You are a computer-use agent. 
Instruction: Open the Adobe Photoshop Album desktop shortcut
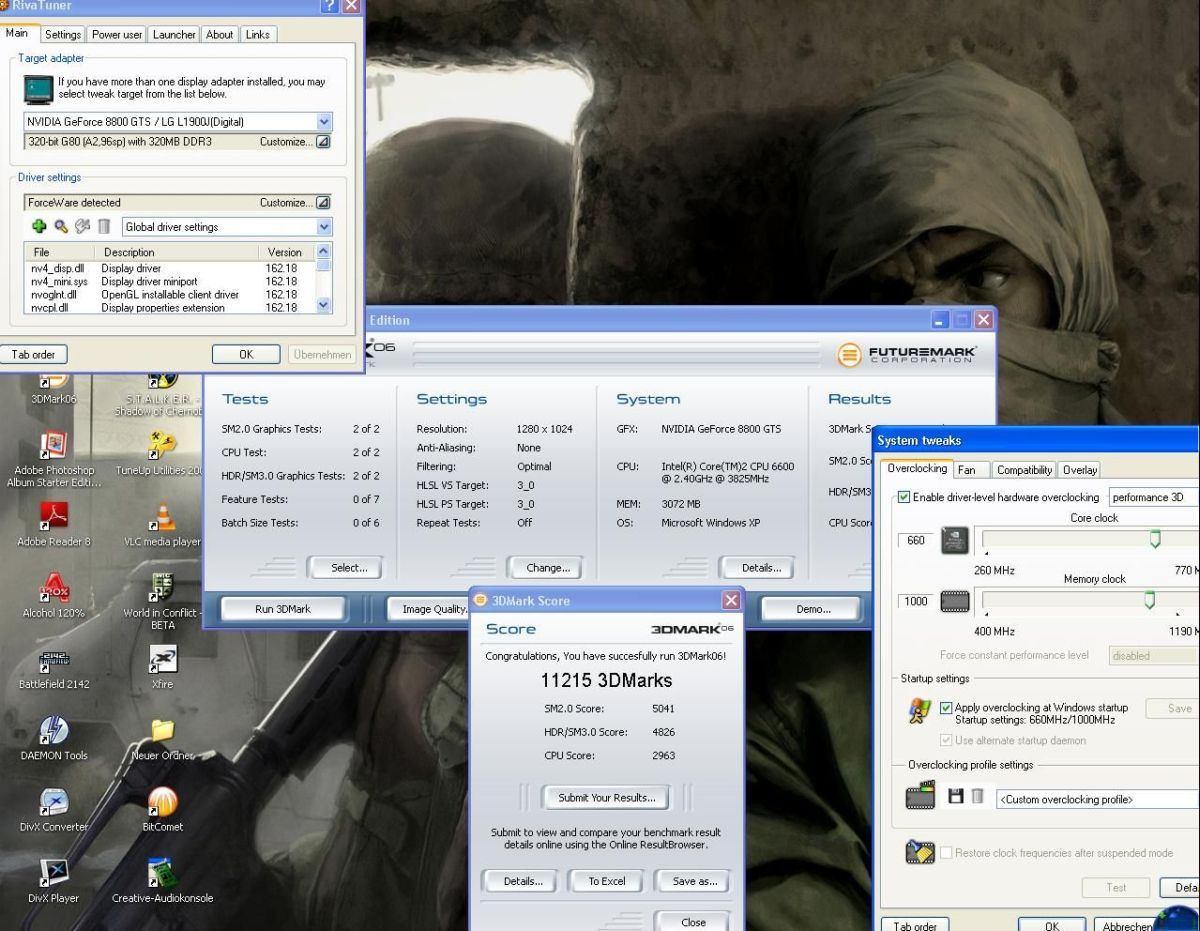pyautogui.click(x=55, y=444)
